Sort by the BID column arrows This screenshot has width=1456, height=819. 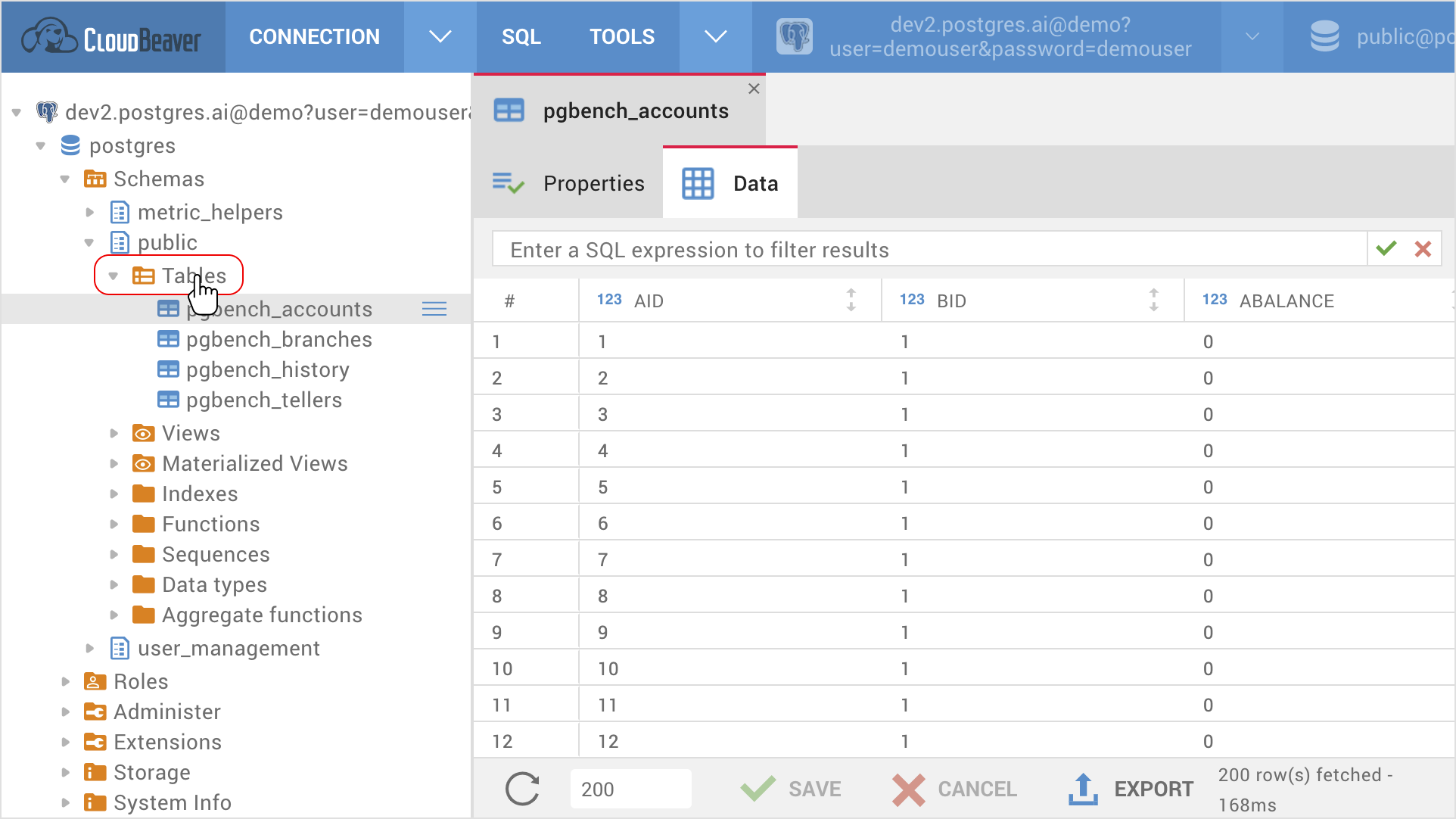coord(1154,301)
